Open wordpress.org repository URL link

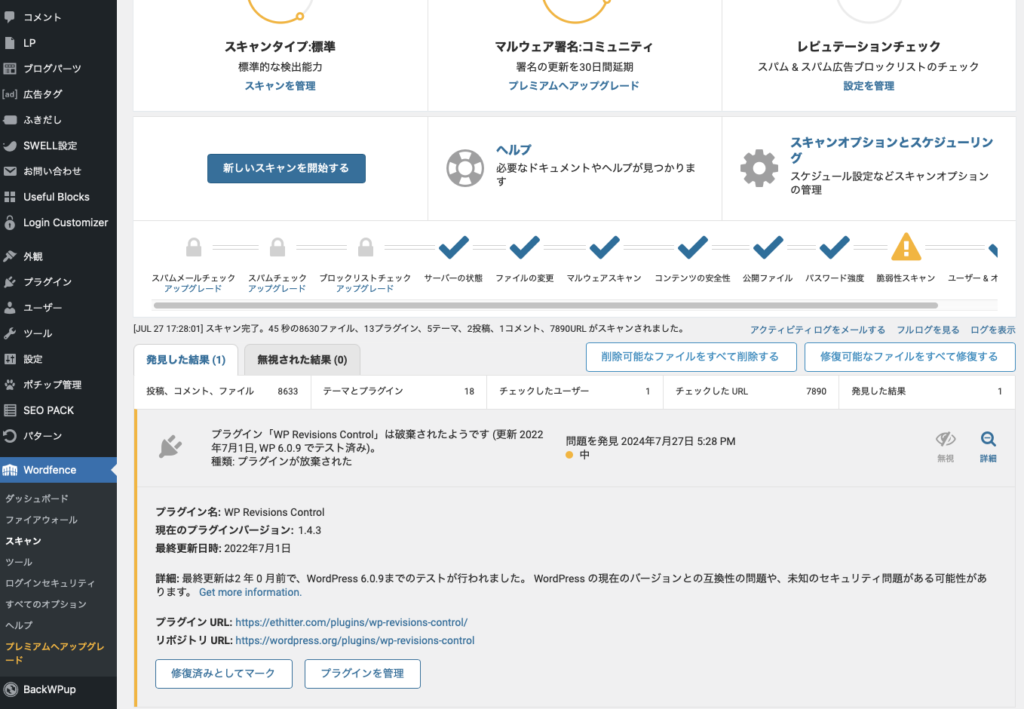coord(355,641)
